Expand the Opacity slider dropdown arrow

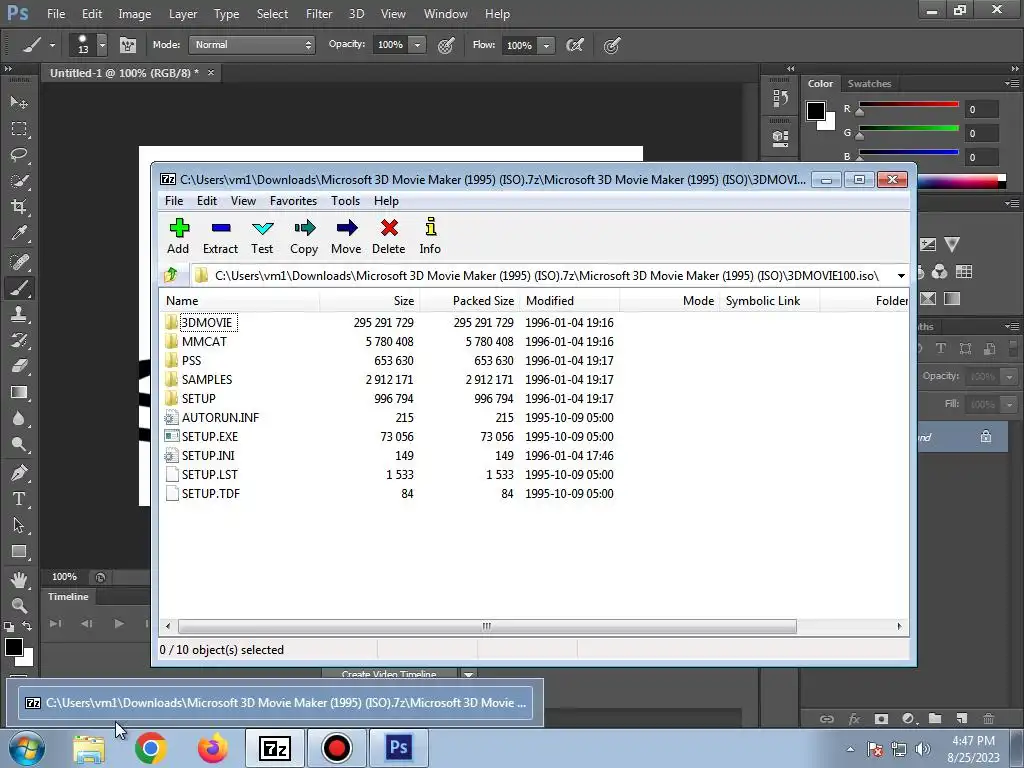point(417,45)
